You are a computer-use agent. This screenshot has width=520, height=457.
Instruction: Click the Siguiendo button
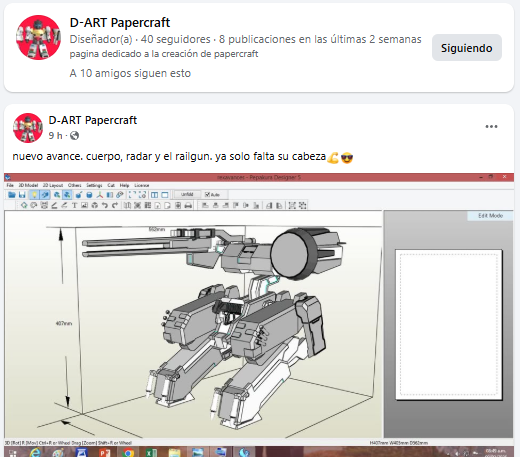pos(467,48)
